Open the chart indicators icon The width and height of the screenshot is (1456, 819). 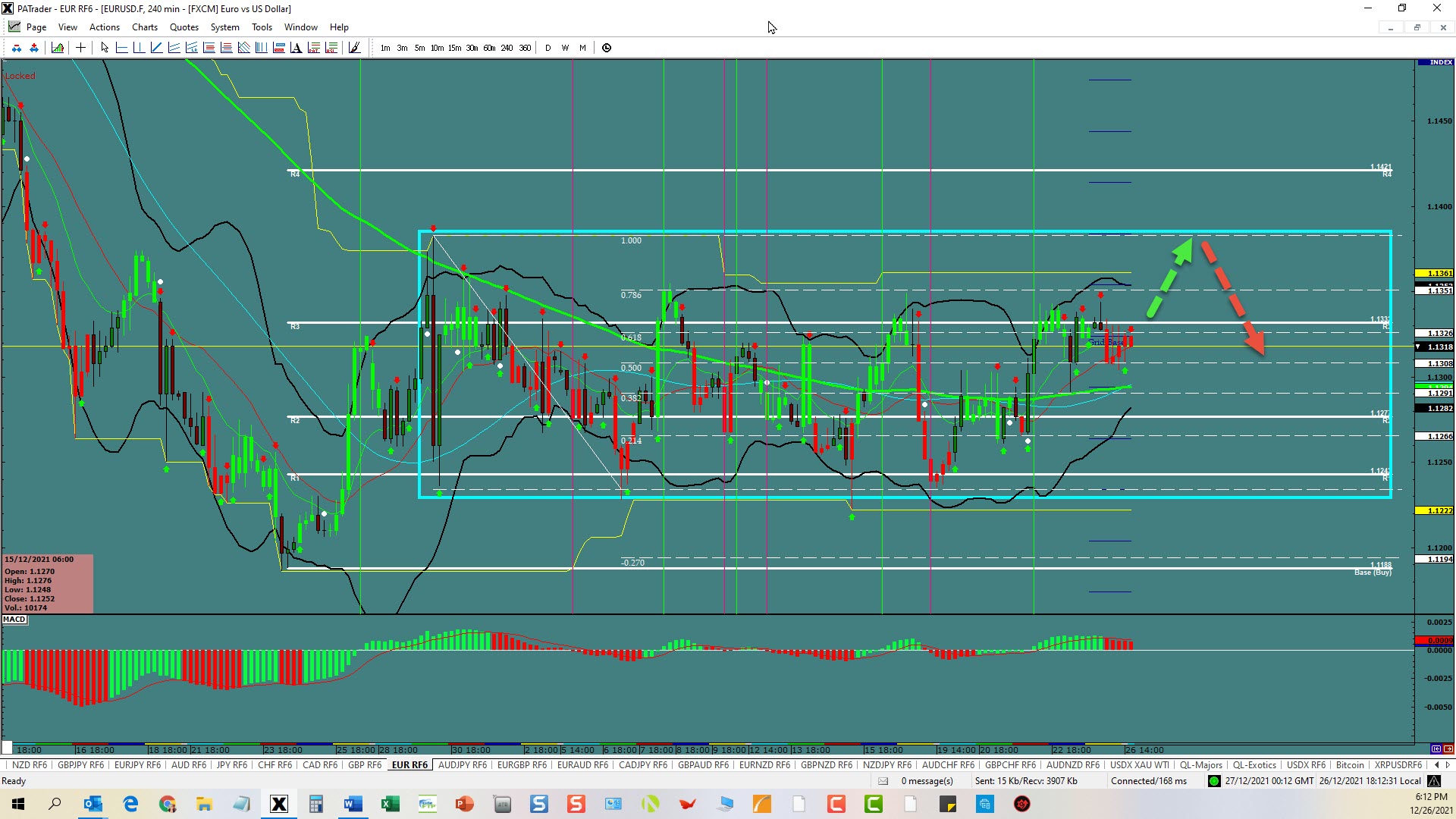coord(58,48)
